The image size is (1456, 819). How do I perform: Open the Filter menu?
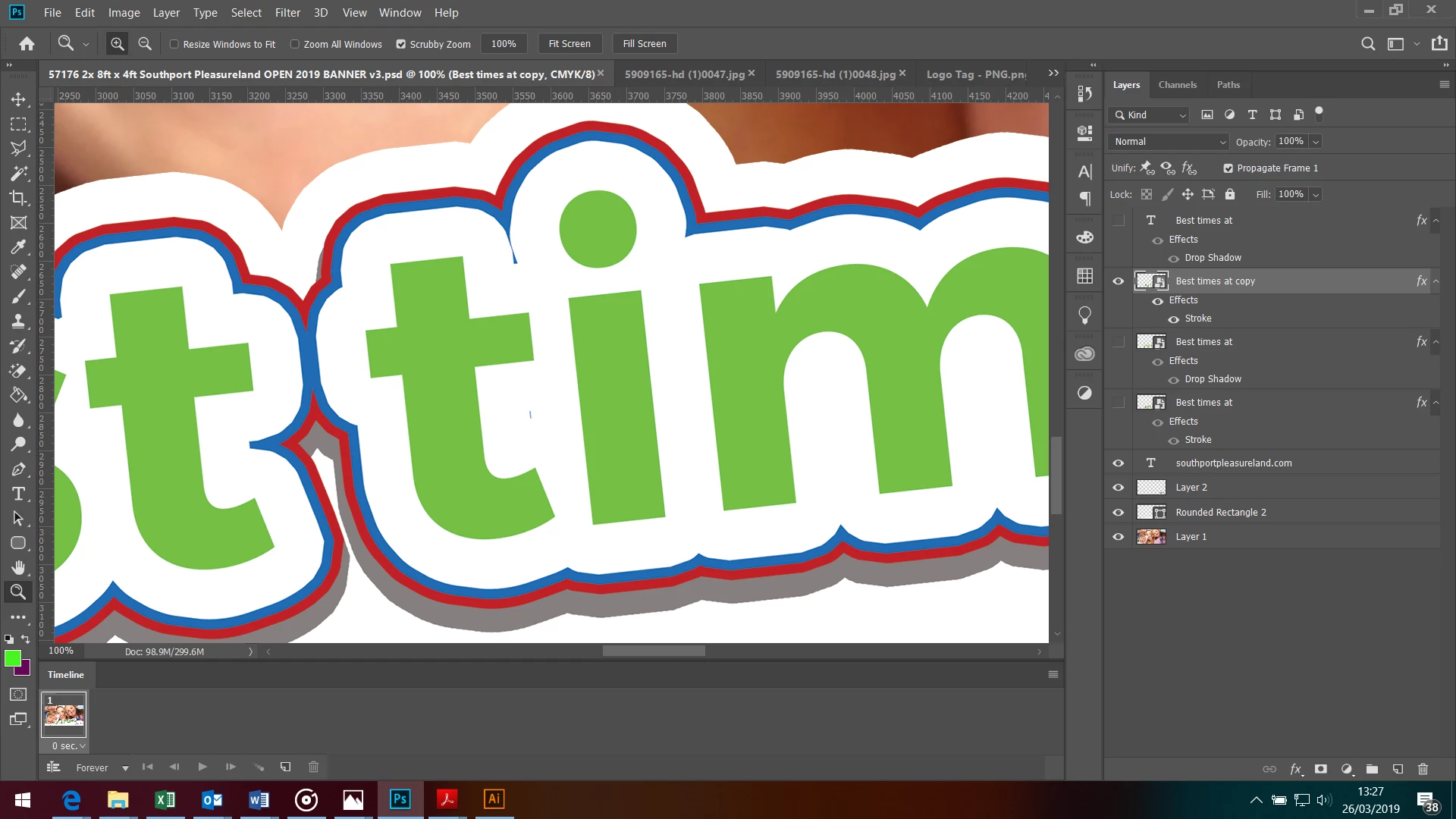point(287,13)
